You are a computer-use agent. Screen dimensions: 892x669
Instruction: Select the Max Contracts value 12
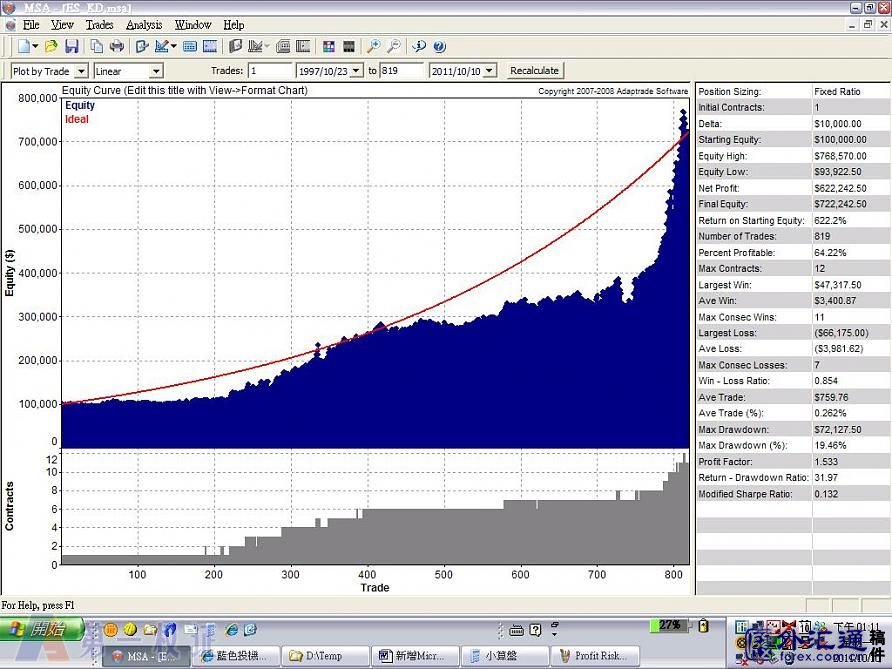820,269
